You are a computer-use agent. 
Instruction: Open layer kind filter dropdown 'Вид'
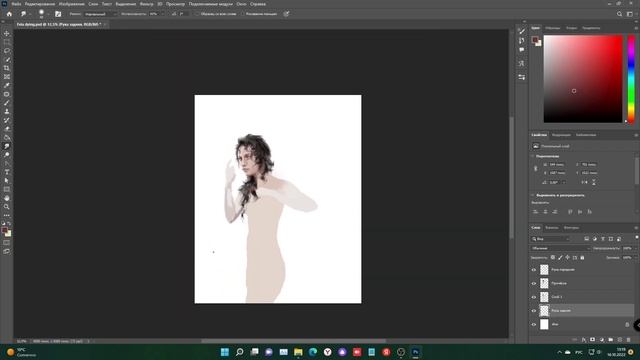[x=551, y=239]
